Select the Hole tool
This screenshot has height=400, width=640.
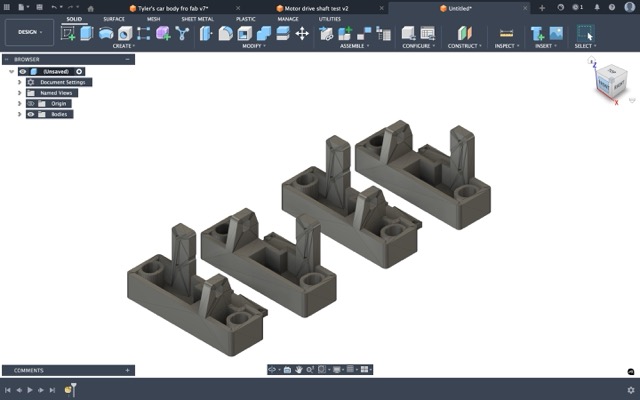[x=125, y=33]
